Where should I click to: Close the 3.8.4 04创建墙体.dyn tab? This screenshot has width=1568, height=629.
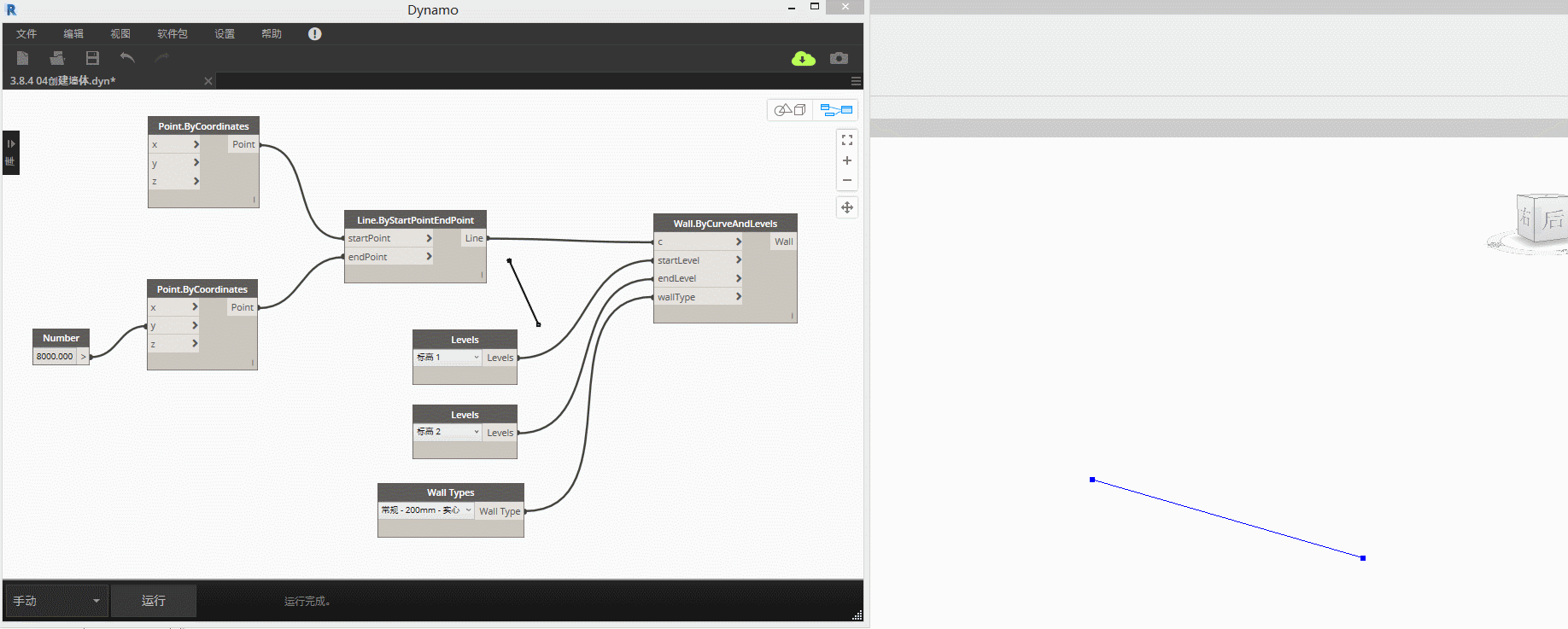[208, 81]
